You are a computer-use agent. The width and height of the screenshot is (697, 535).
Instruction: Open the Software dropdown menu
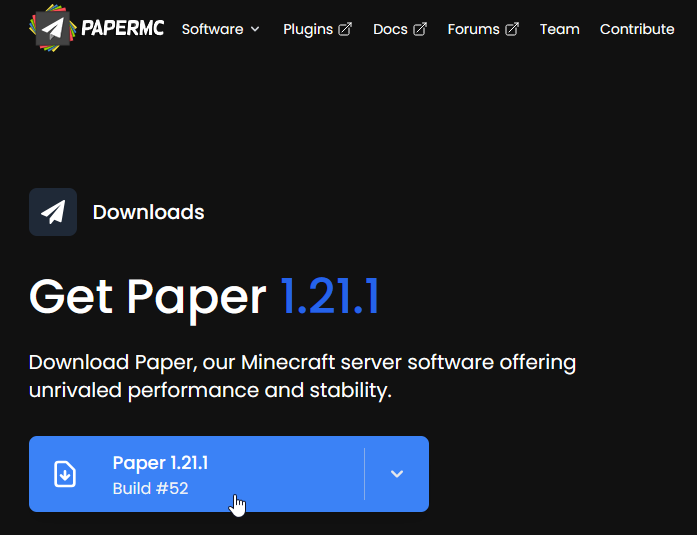pyautogui.click(x=220, y=29)
